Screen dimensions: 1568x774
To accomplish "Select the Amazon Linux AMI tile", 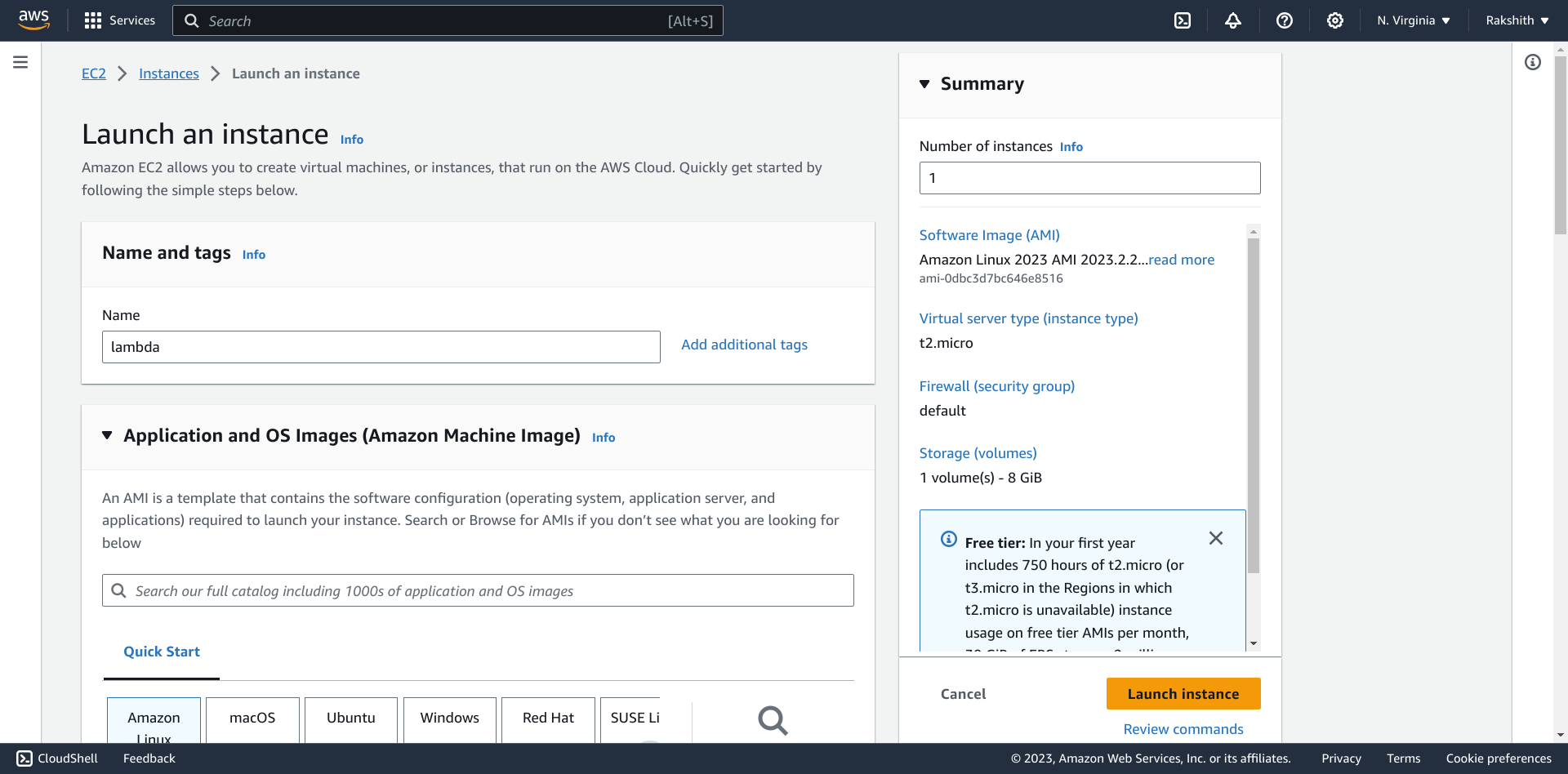I will 154,720.
